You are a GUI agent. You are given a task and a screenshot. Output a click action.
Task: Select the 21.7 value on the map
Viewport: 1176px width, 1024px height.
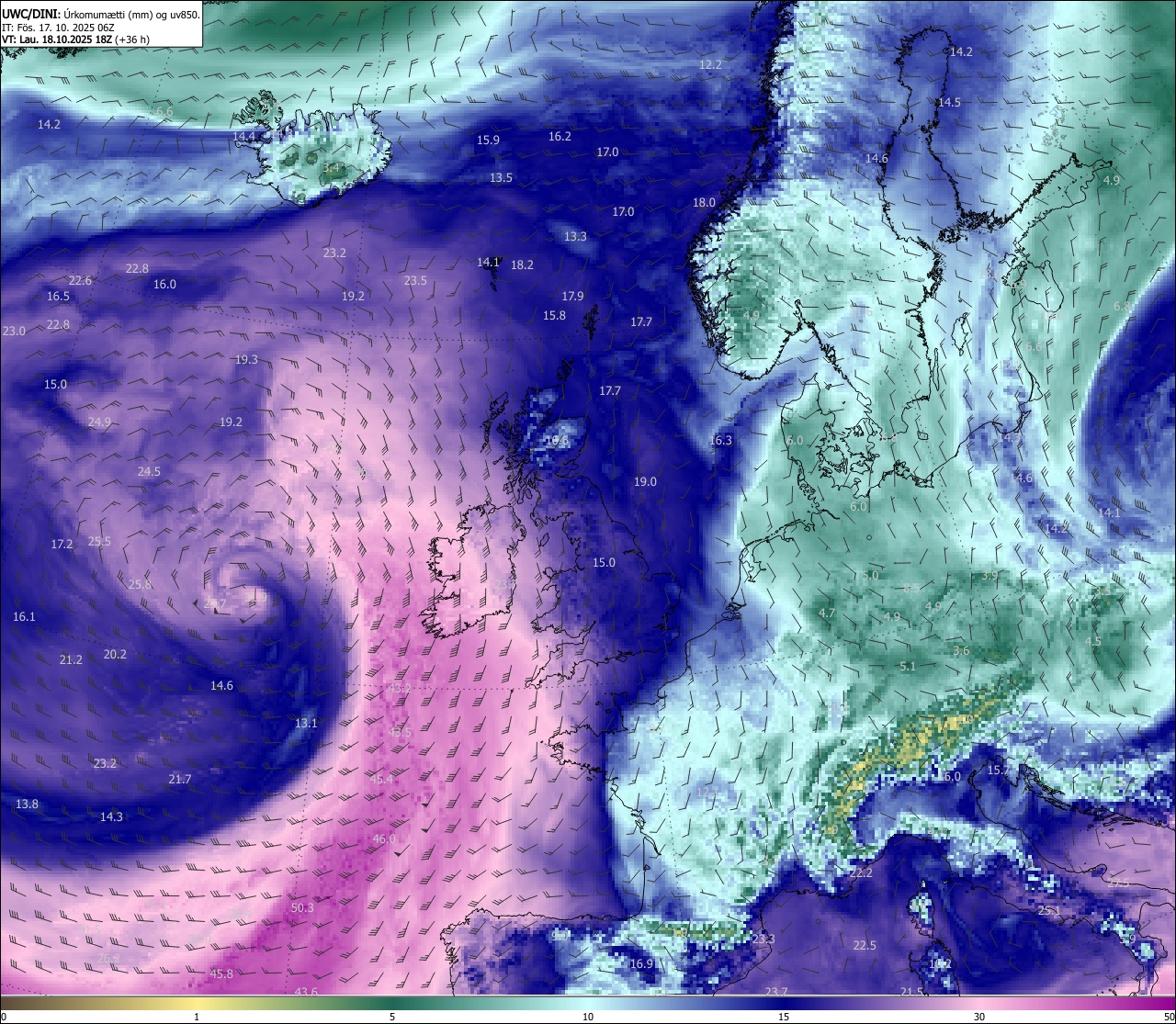[180, 780]
